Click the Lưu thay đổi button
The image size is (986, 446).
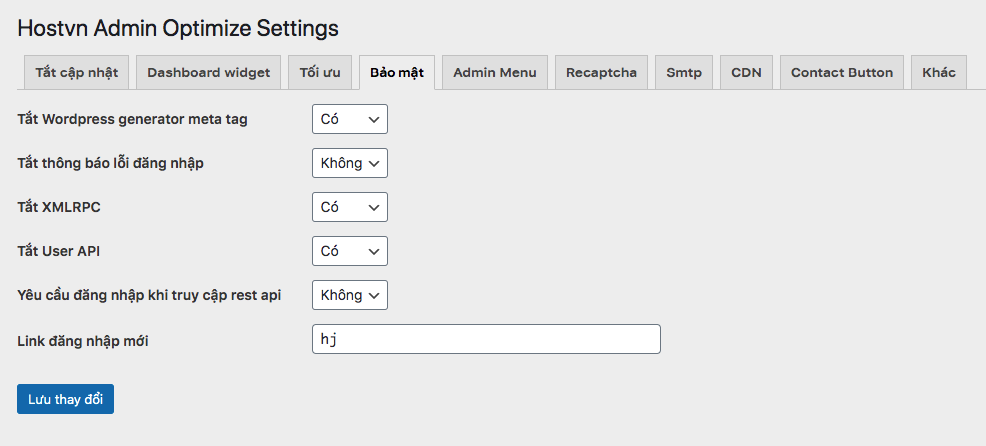point(65,399)
